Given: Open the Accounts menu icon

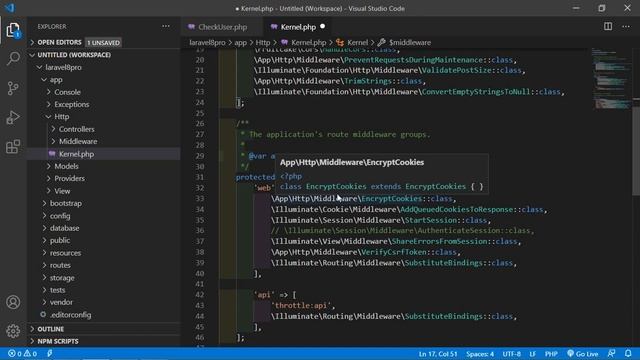Looking at the screenshot, I should click(x=13, y=302).
